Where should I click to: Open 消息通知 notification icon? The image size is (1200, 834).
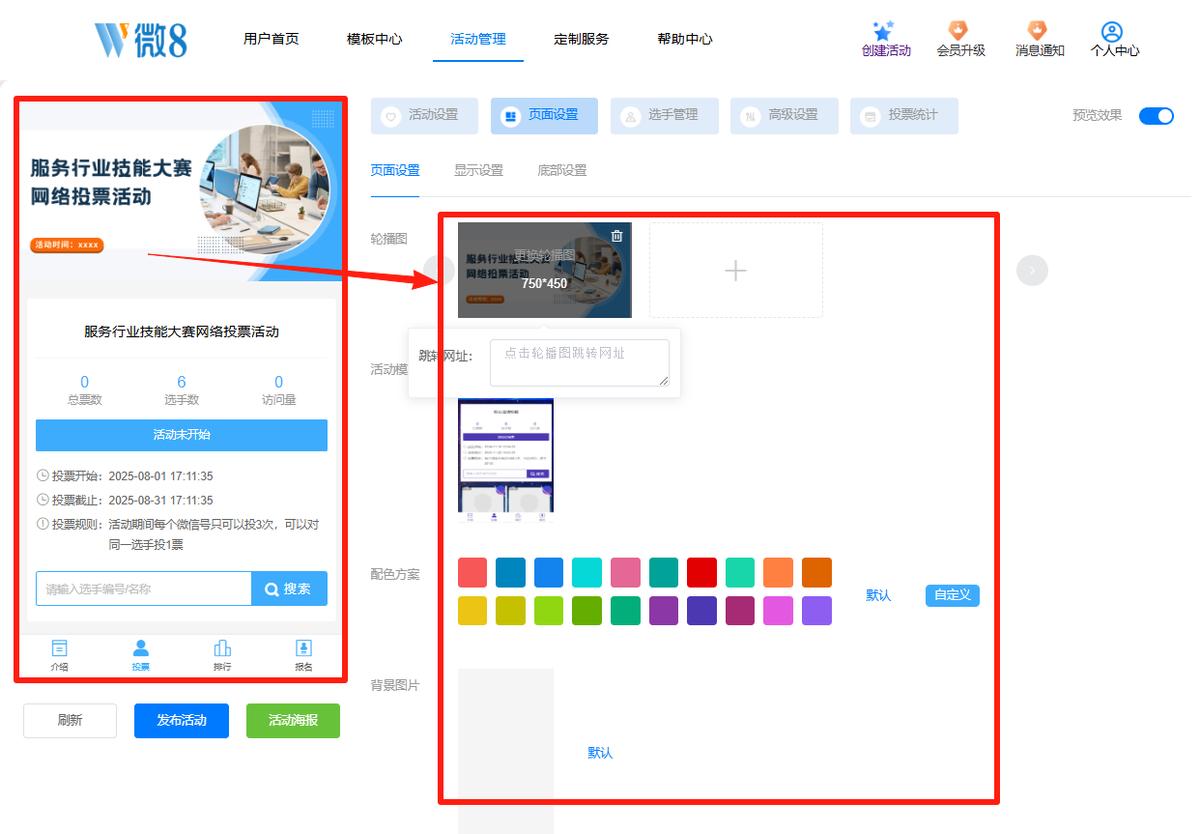tap(1037, 31)
